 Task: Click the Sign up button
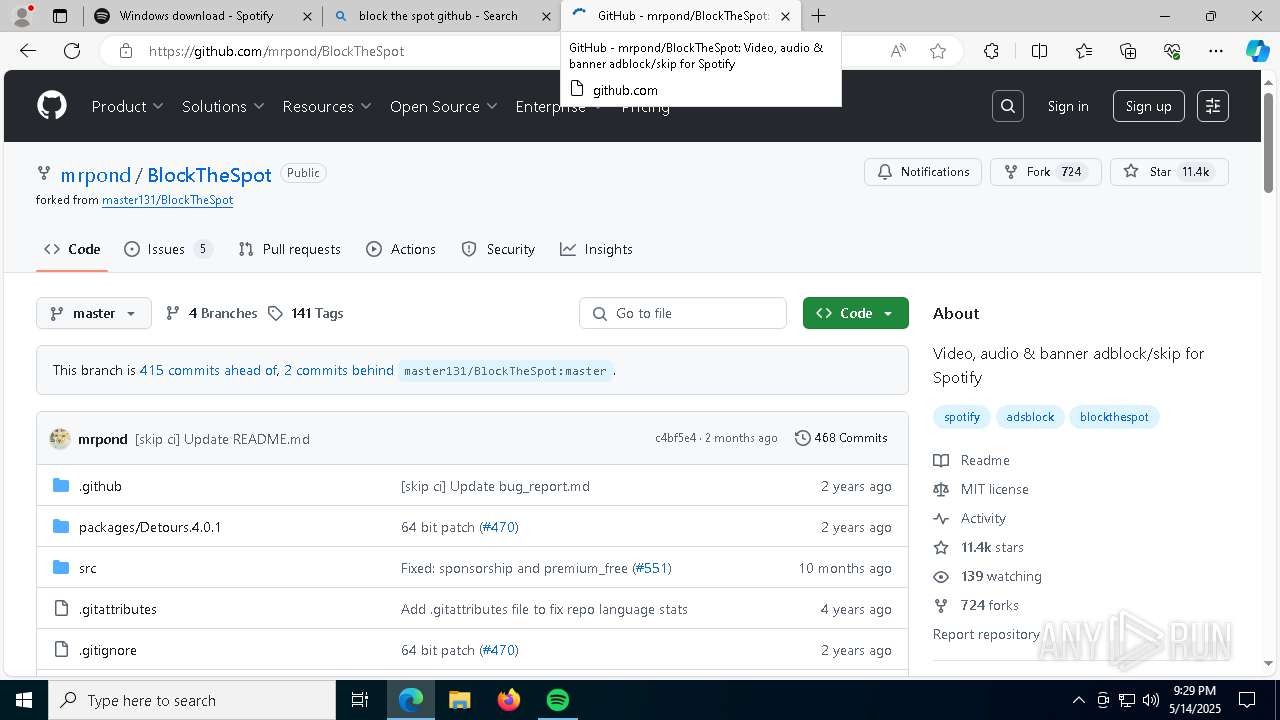click(1149, 106)
